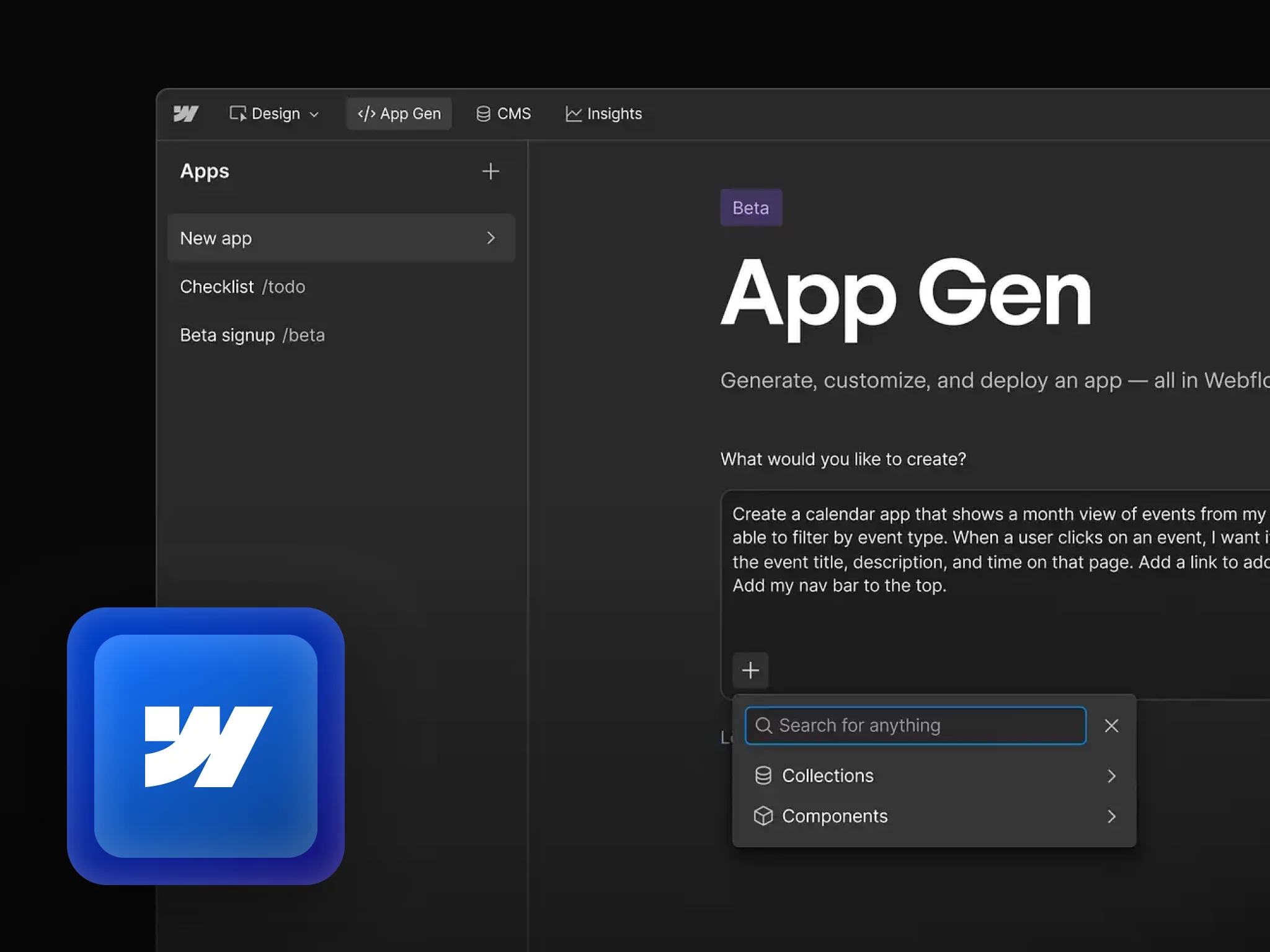This screenshot has height=952, width=1270.
Task: Expand the New app chevron
Action: tap(491, 238)
